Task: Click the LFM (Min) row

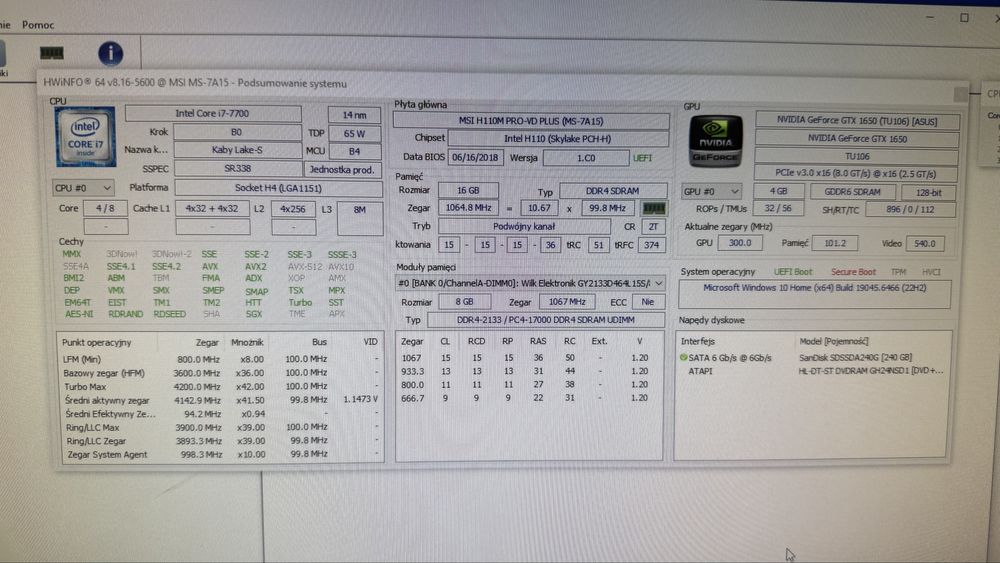Action: (221, 359)
